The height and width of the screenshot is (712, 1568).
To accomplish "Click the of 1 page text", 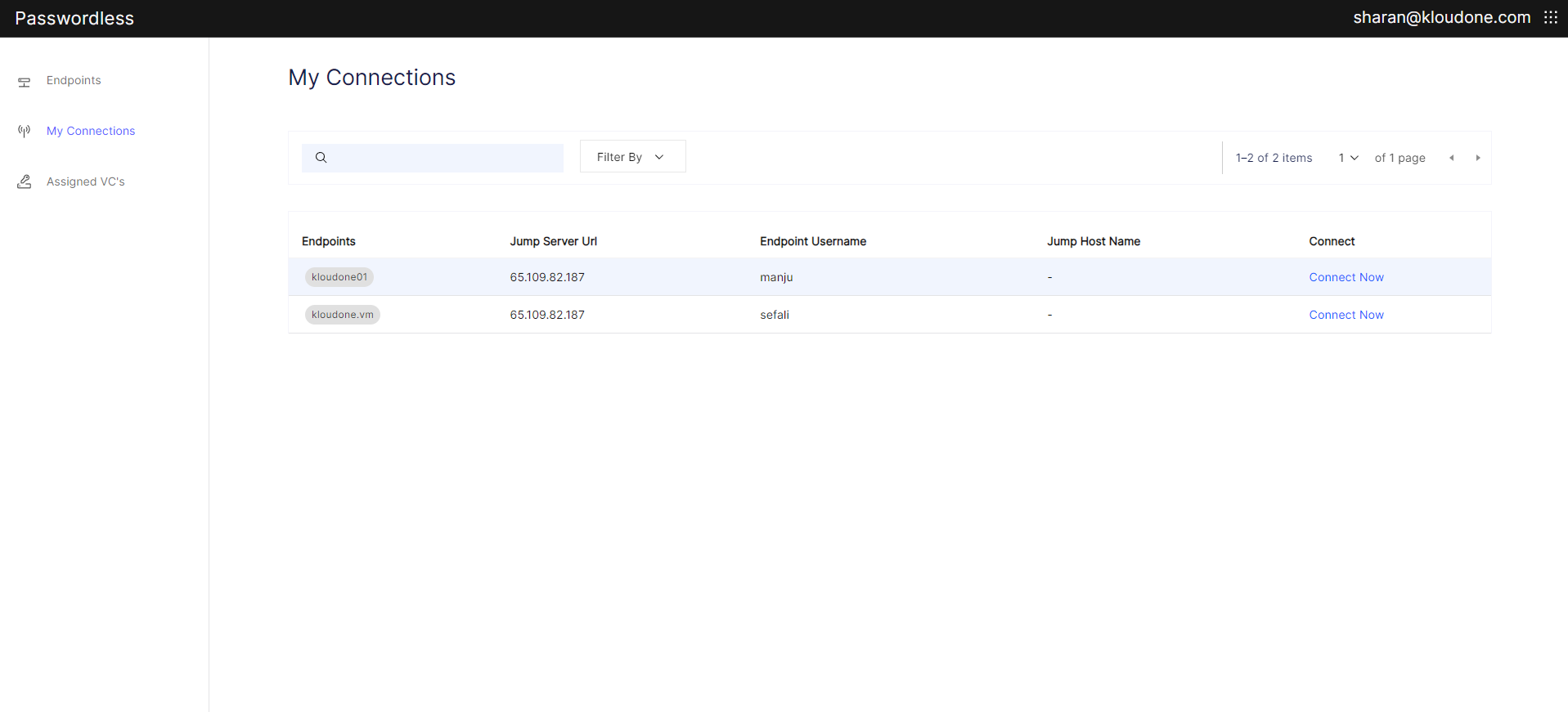I will 1400,158.
